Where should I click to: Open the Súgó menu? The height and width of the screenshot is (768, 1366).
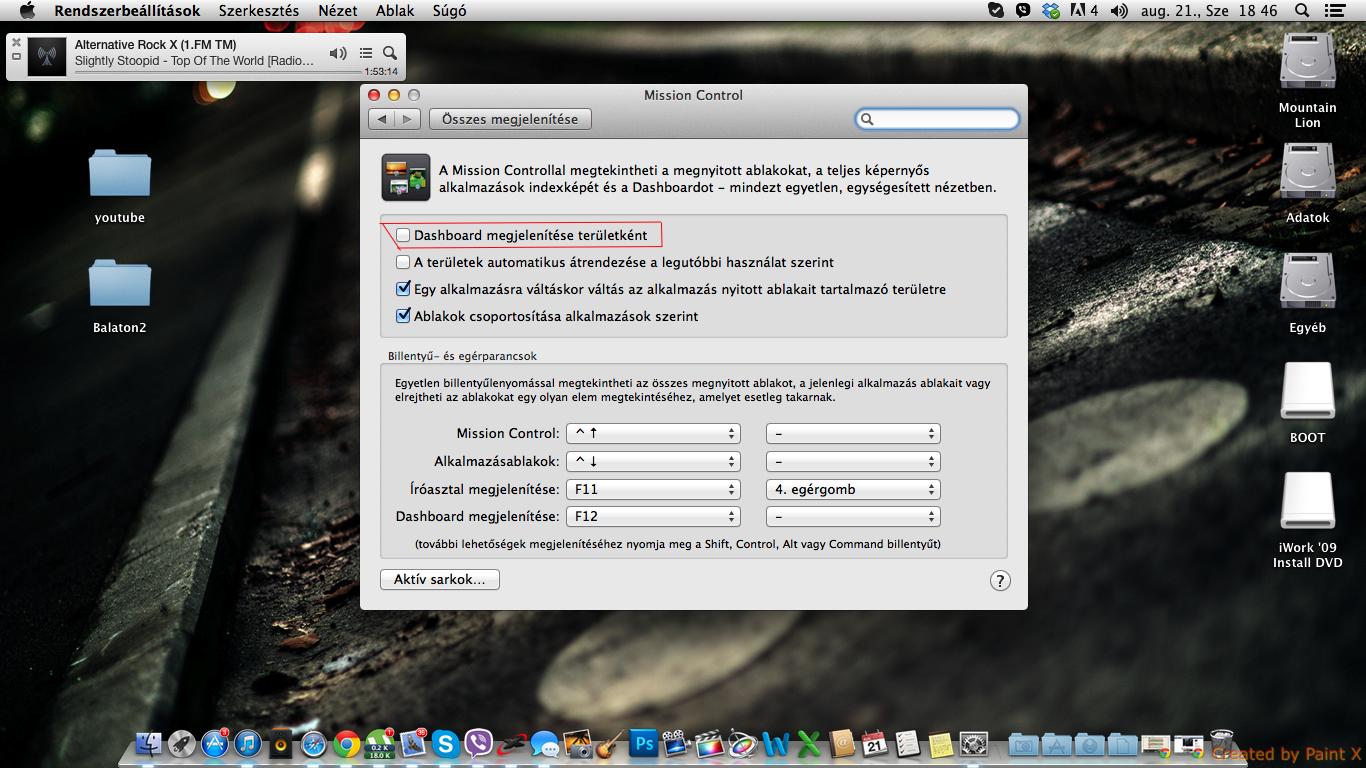(x=449, y=10)
